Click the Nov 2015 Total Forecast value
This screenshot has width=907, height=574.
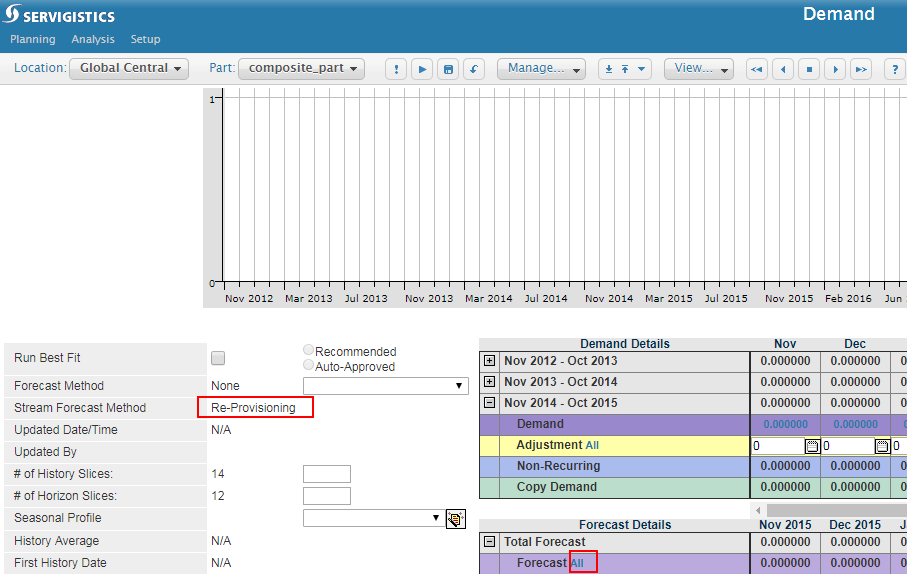[x=786, y=542]
